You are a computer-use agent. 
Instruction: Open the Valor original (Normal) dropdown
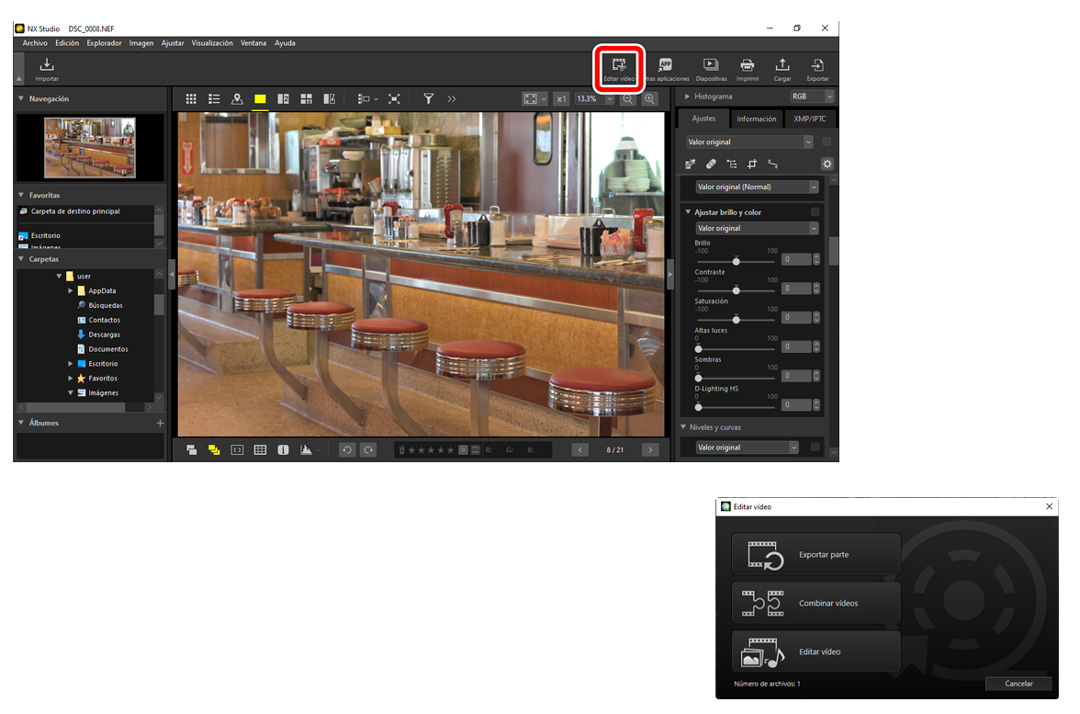[x=756, y=187]
